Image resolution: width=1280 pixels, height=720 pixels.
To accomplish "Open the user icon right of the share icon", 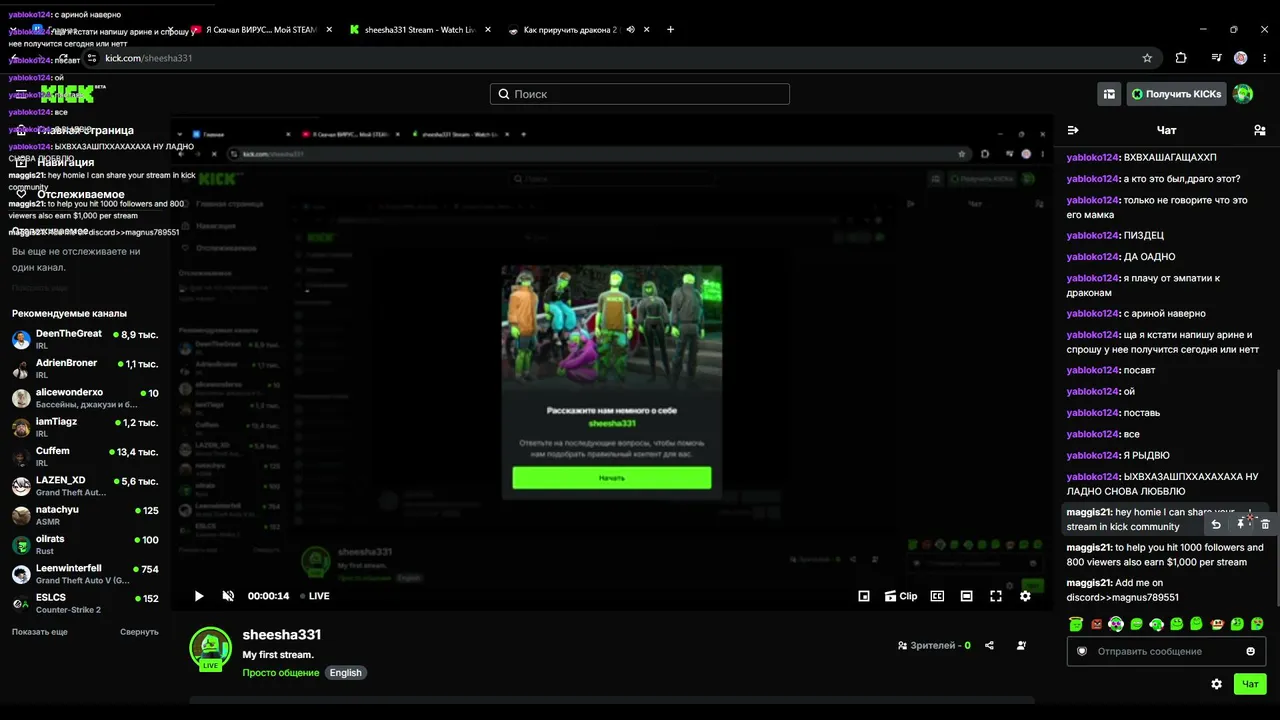I will coord(1021,646).
